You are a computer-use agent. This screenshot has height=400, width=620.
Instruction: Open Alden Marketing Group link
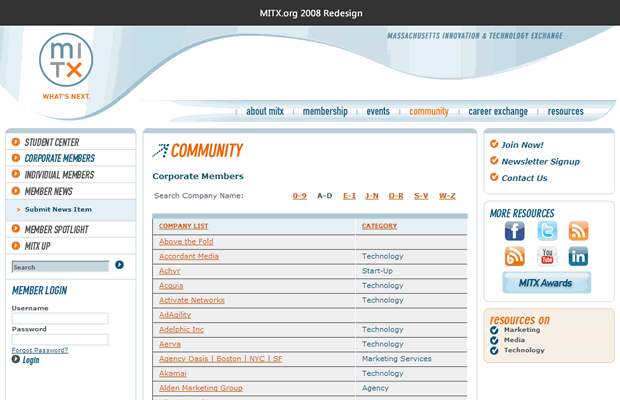(200, 388)
